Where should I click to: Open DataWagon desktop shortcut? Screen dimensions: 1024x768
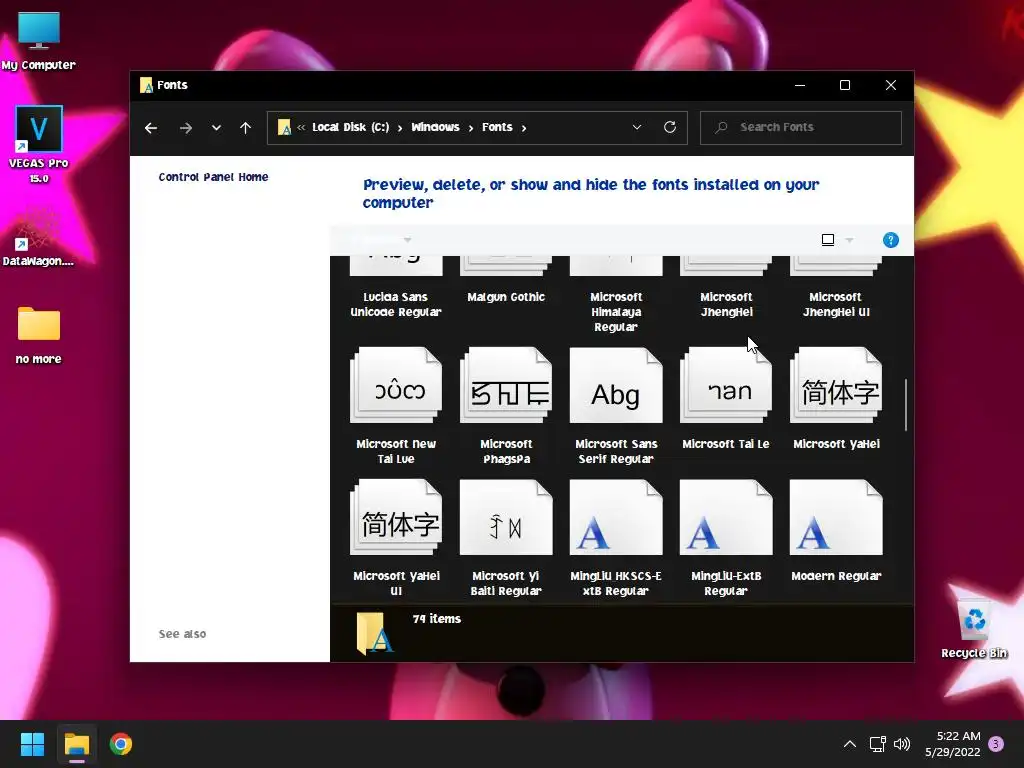tap(38, 238)
